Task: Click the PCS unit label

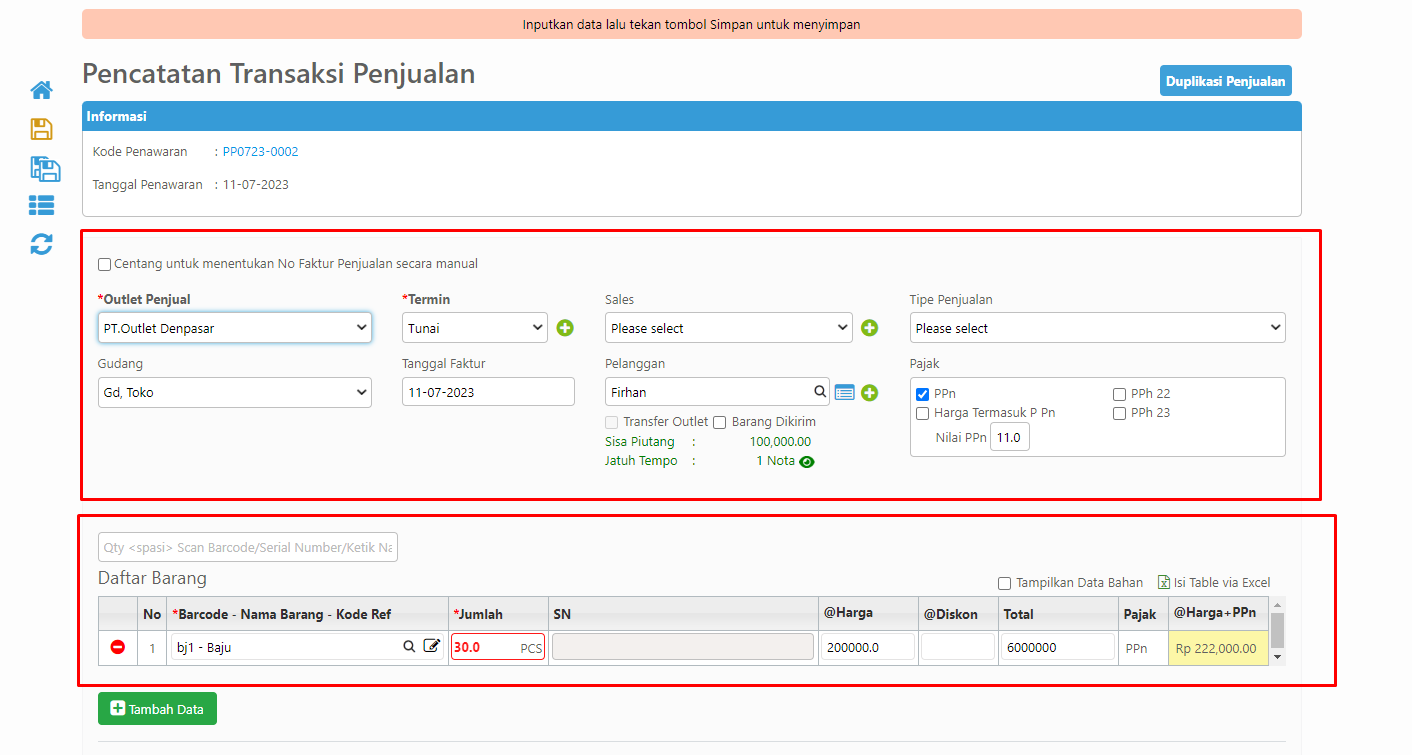Action: (531, 648)
